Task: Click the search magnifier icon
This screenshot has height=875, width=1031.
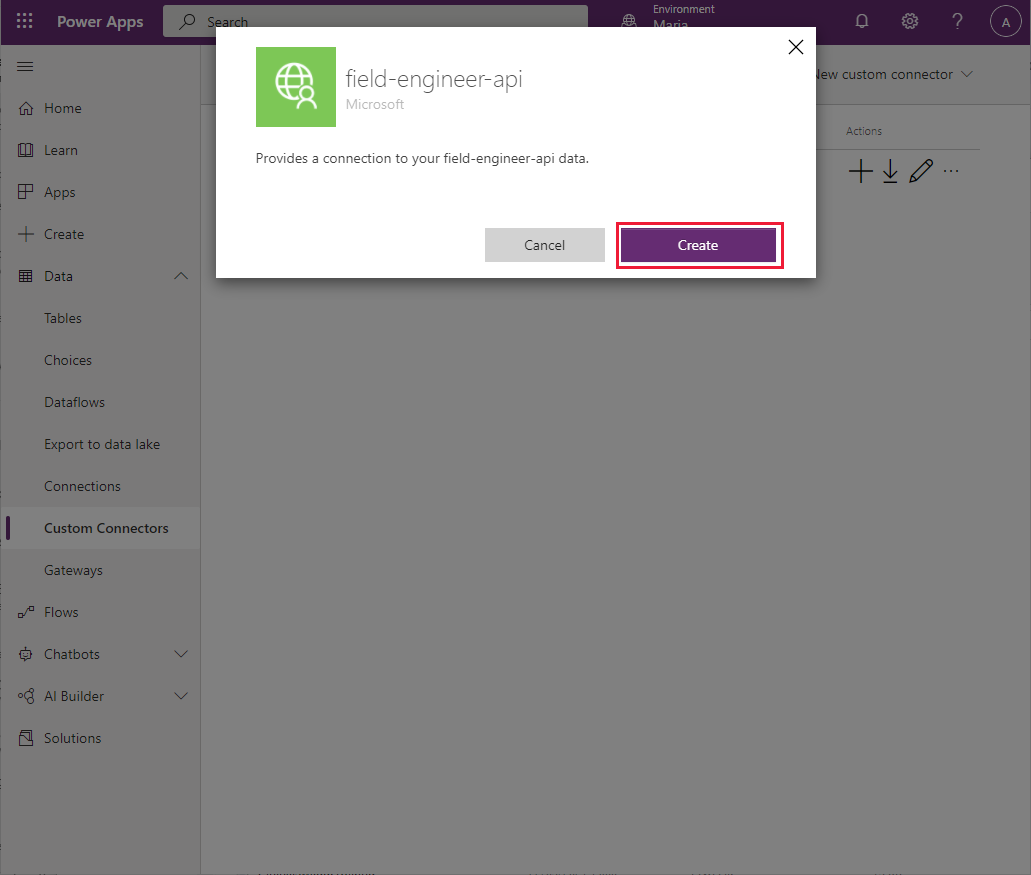Action: pos(187,21)
